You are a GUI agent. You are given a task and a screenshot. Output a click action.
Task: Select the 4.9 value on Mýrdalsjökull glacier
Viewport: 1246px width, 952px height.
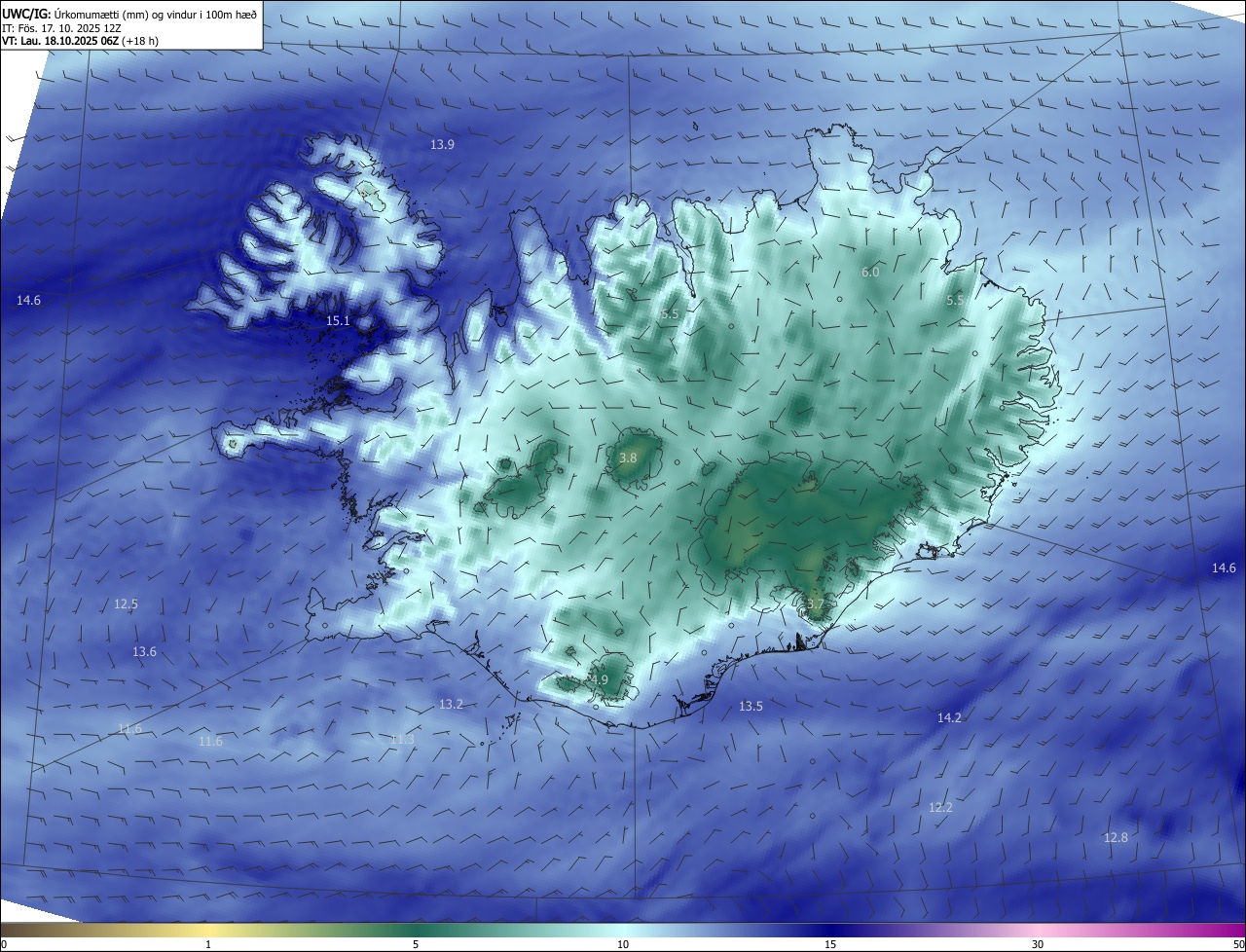(600, 680)
